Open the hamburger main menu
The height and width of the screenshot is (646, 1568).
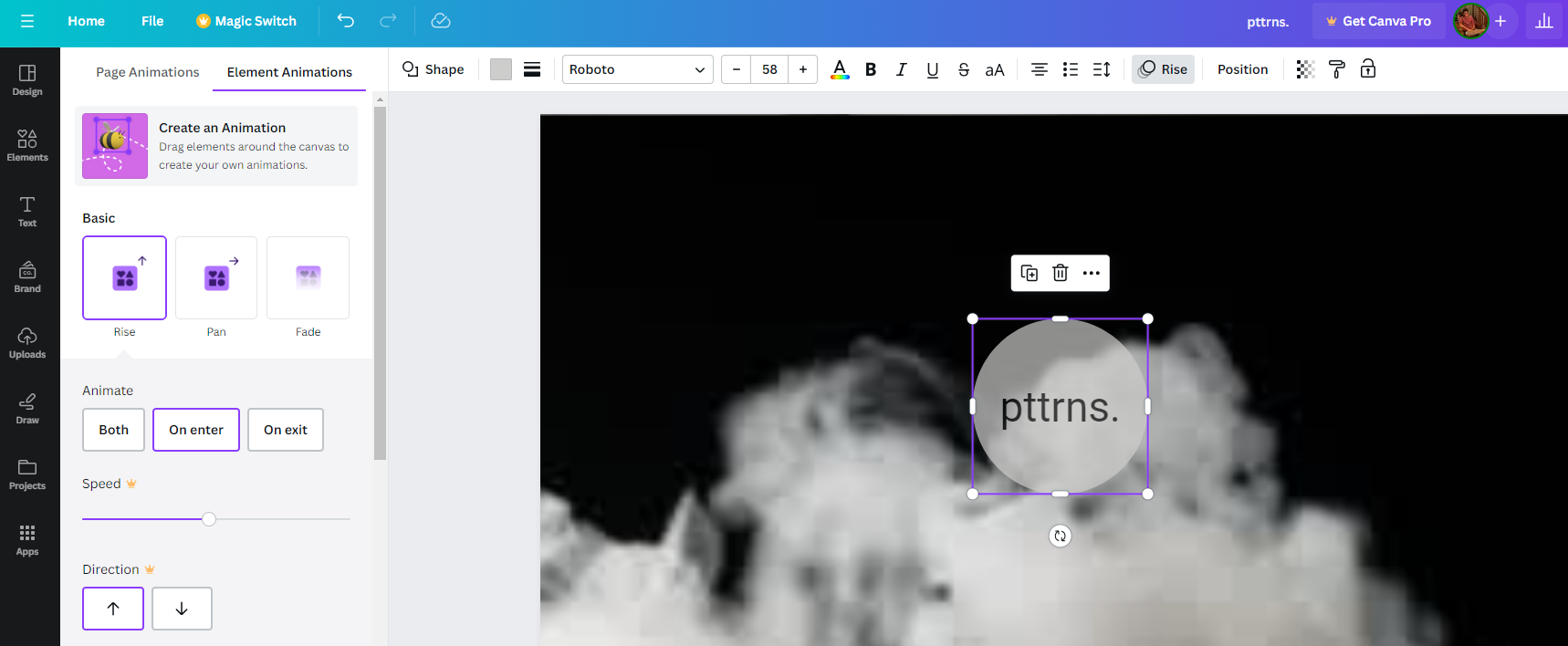coord(27,21)
